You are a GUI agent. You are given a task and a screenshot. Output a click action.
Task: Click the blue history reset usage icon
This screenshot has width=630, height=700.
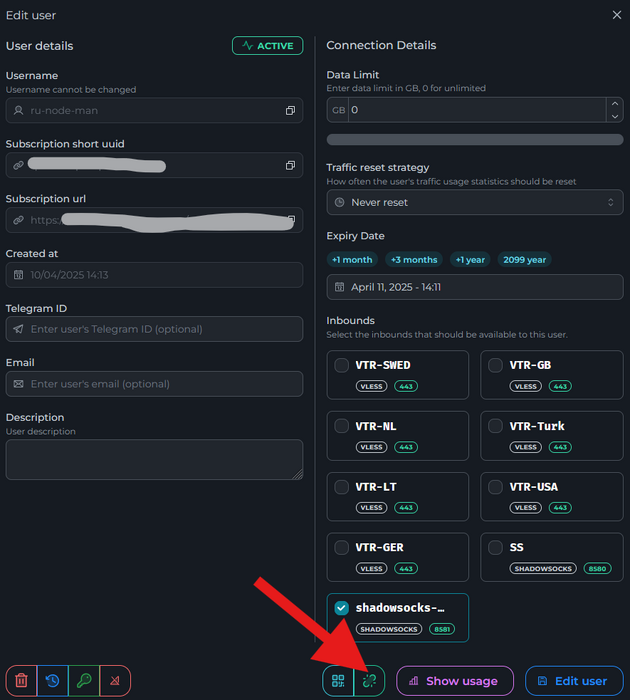click(x=52, y=681)
